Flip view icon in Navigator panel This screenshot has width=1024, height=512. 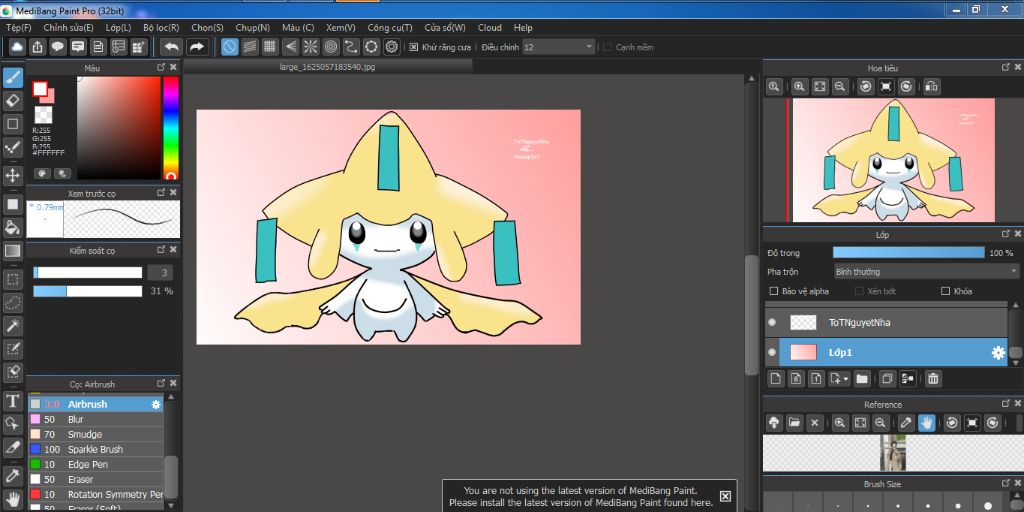point(932,86)
